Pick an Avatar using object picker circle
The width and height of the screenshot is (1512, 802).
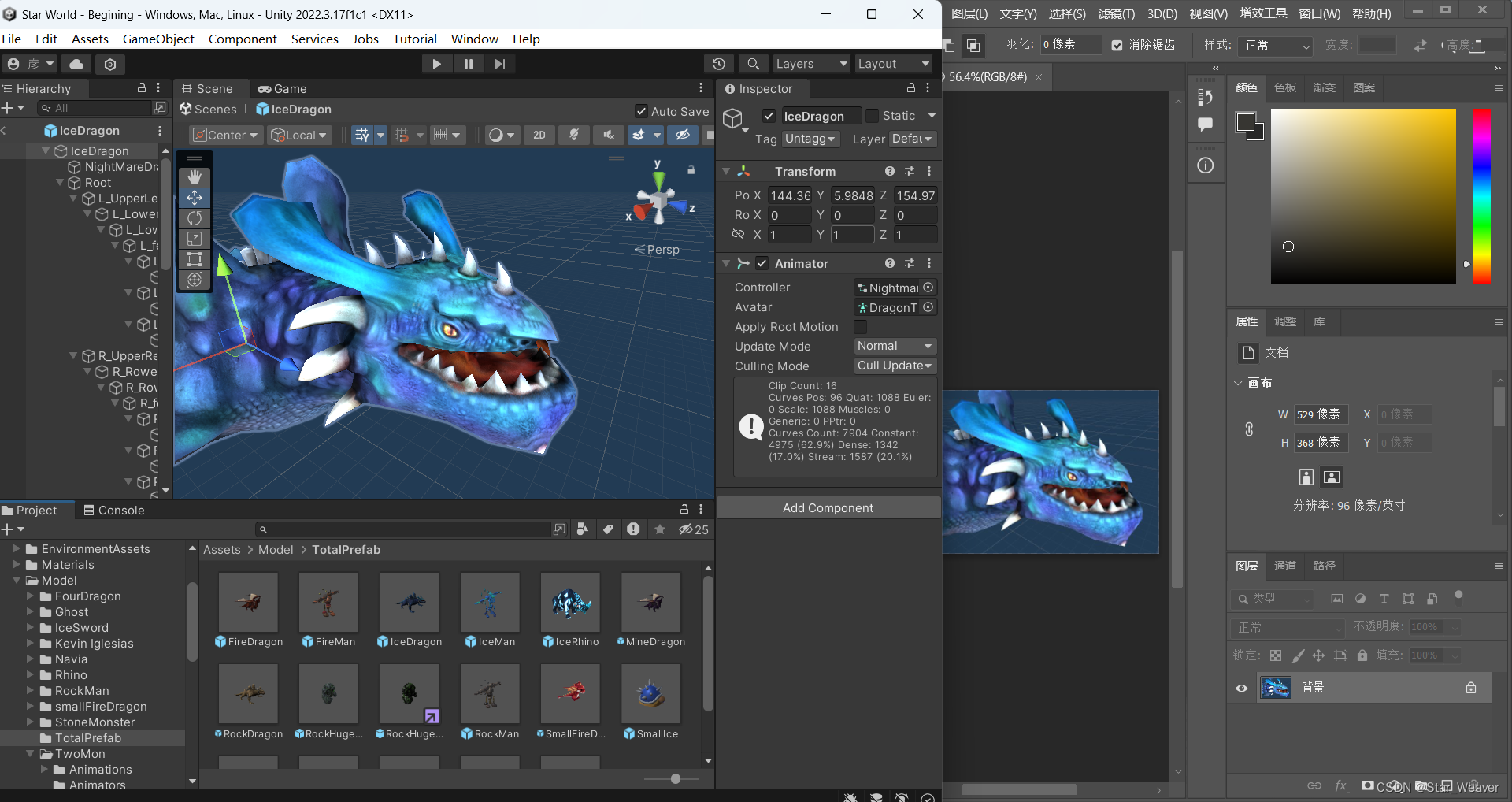[928, 307]
